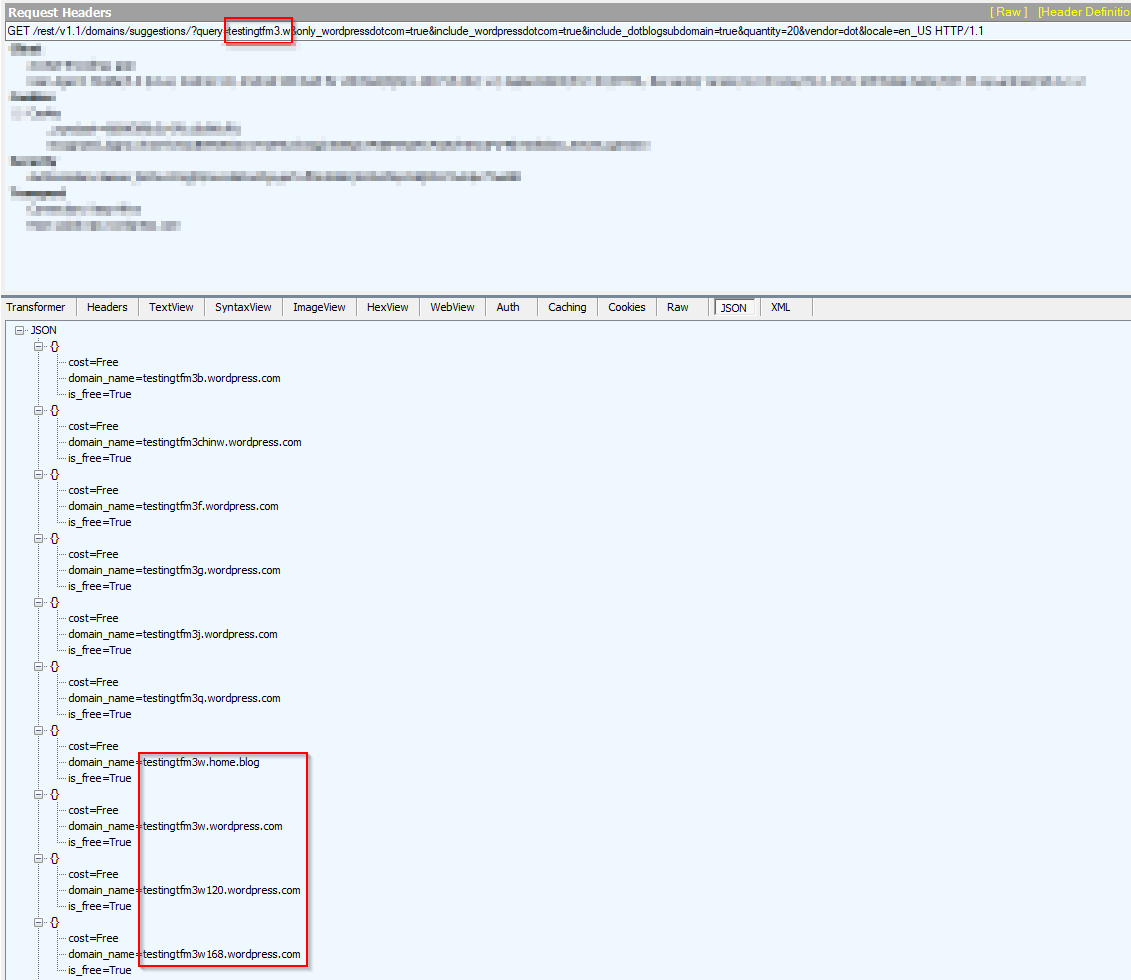Select cost=Free above testingtfm3f domain row
This screenshot has height=980, width=1131.
pyautogui.click(x=93, y=490)
